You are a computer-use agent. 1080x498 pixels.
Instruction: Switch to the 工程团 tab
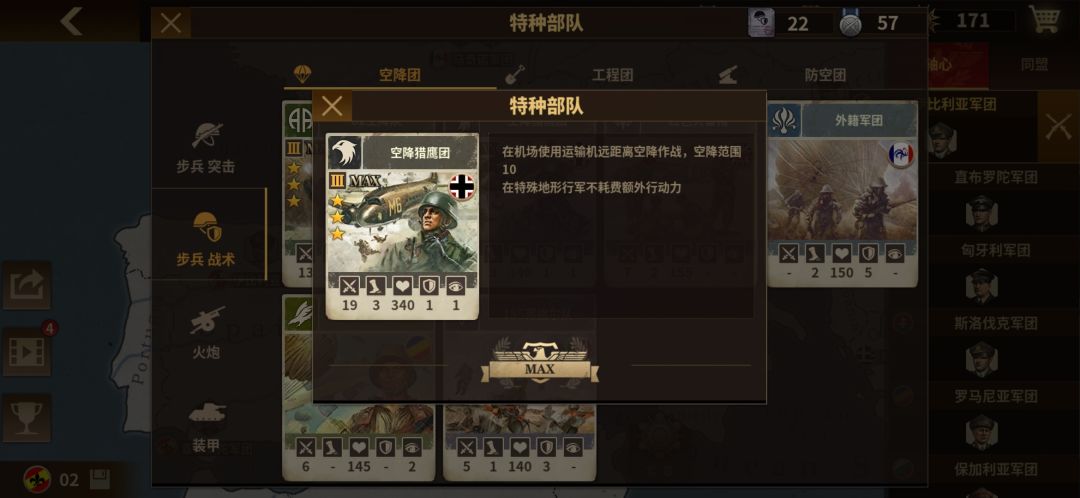[603, 75]
